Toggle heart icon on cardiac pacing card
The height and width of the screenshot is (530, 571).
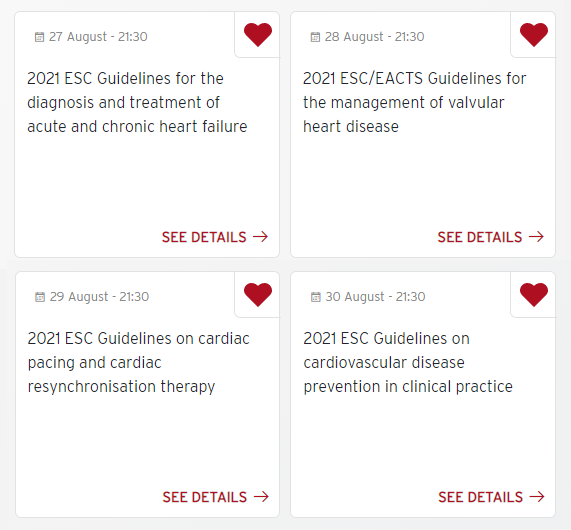click(258, 295)
